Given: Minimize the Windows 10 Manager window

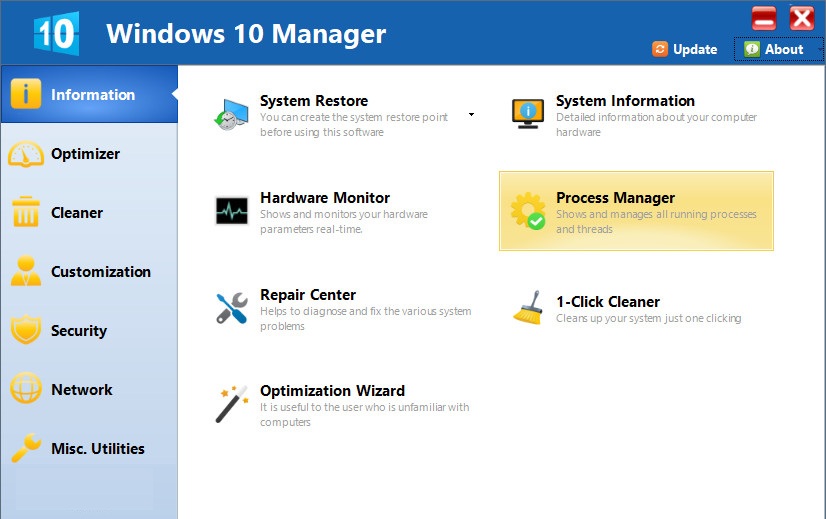Looking at the screenshot, I should tap(764, 18).
